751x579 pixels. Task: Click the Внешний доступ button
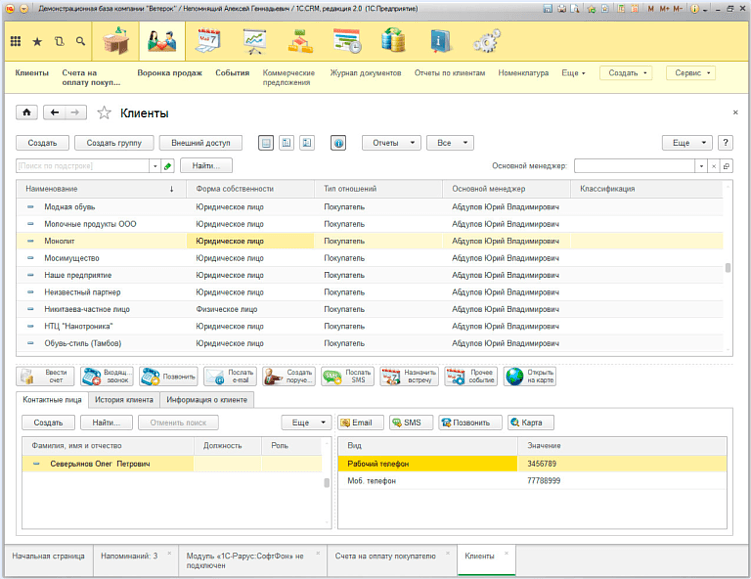pyautogui.click(x=200, y=143)
